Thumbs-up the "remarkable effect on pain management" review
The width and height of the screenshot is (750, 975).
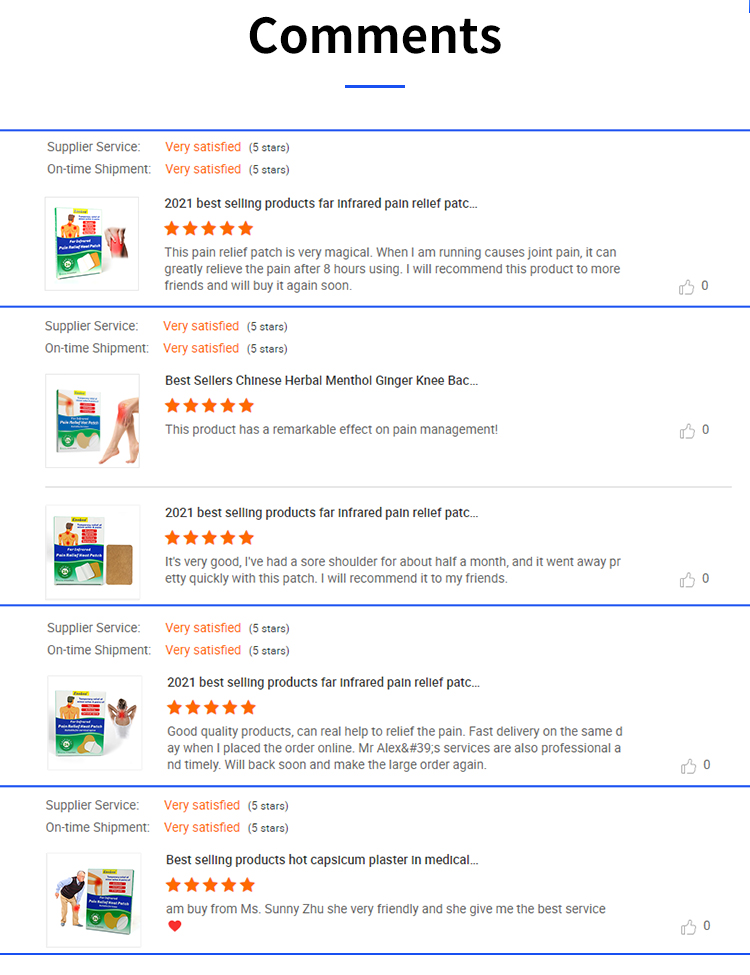687,431
